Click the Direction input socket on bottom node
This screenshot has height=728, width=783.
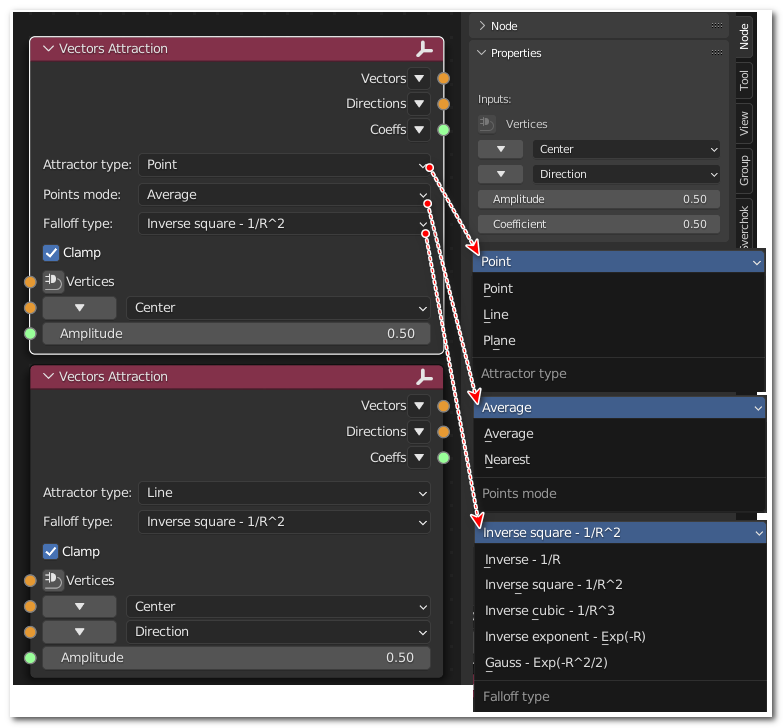tap(30, 632)
